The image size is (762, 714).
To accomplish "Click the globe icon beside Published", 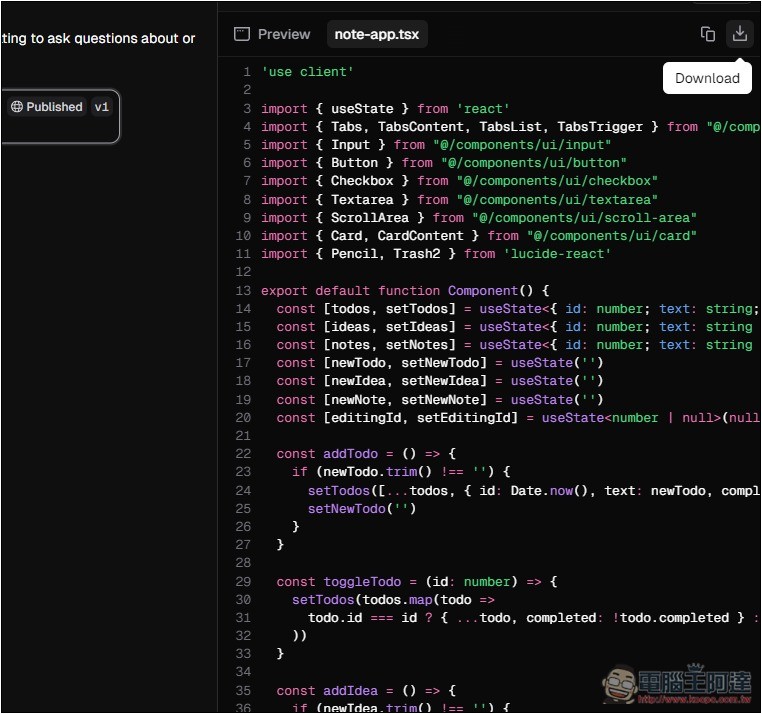I will (x=17, y=107).
